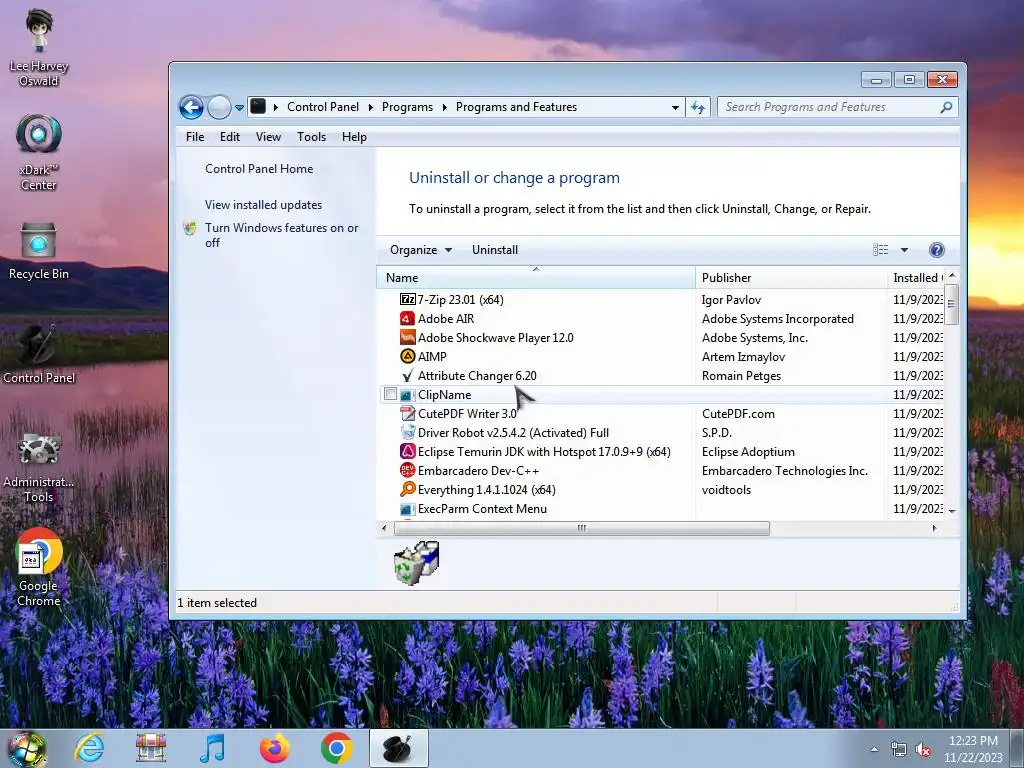Sort by the Publisher column header
This screenshot has height=768, width=1024.
tap(792, 278)
